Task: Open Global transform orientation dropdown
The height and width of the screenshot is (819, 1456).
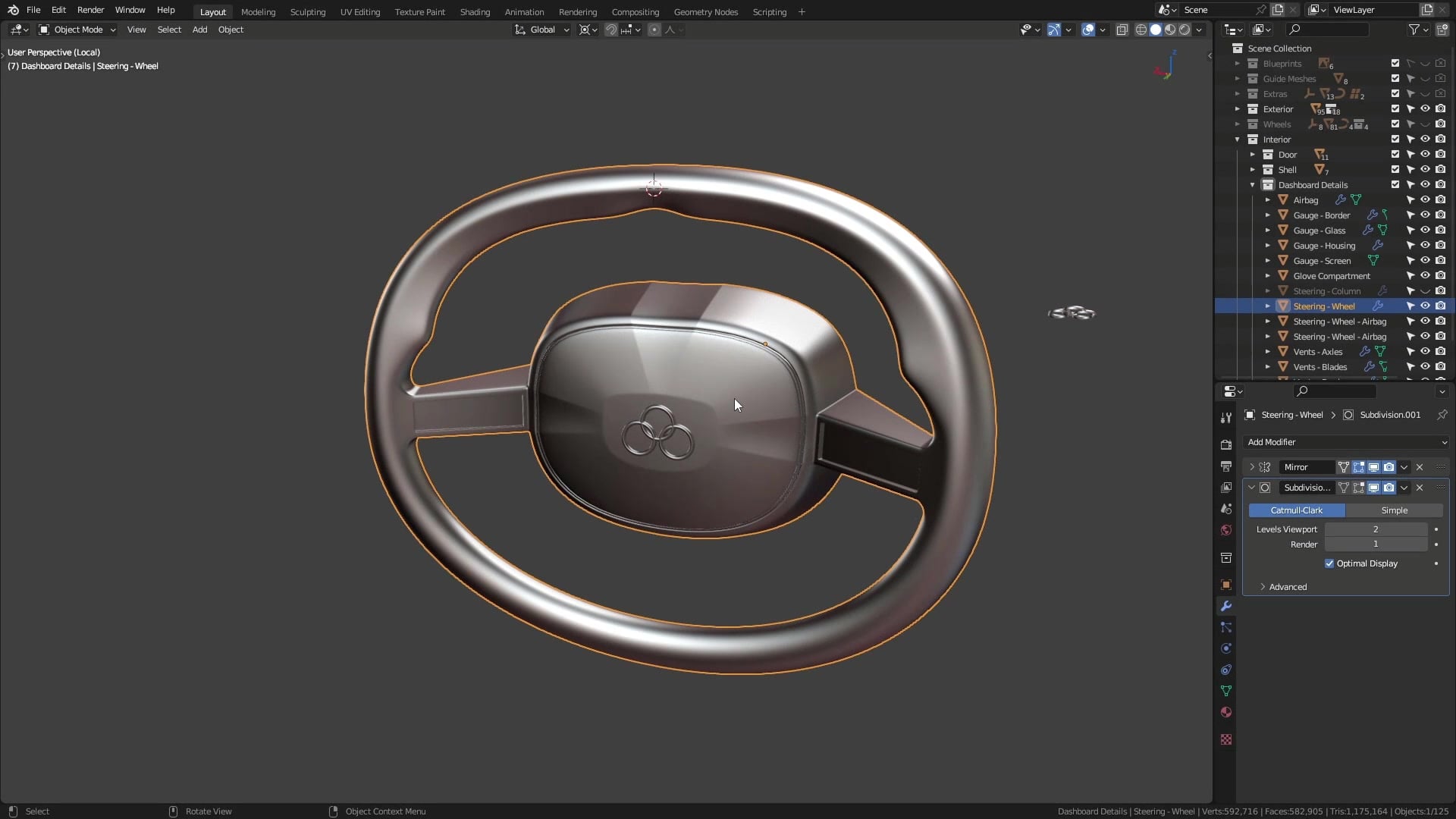Action: [541, 30]
